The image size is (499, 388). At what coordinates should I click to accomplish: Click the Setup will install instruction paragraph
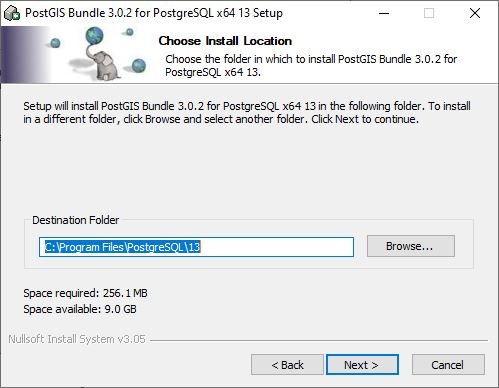[247, 113]
